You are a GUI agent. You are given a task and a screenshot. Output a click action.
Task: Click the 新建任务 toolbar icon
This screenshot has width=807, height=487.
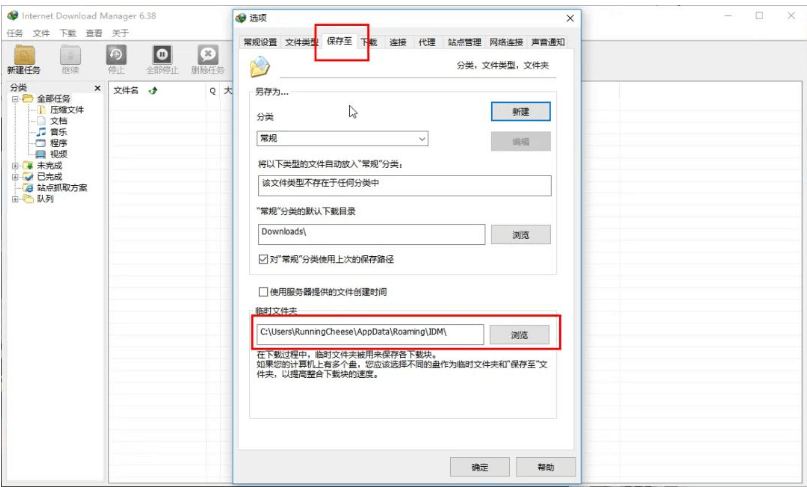[x=24, y=56]
